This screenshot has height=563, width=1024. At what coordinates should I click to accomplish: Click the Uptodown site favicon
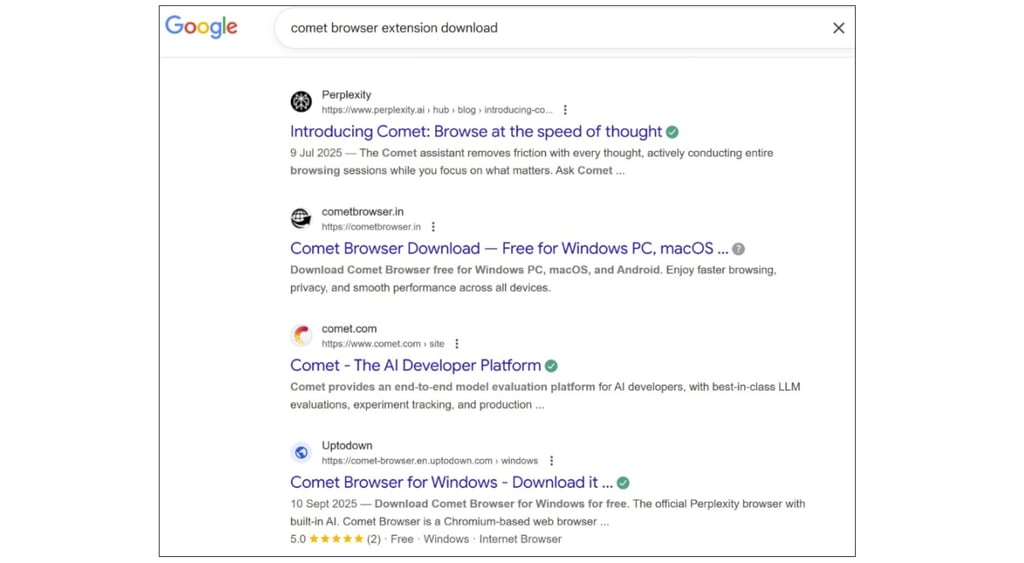point(301,452)
